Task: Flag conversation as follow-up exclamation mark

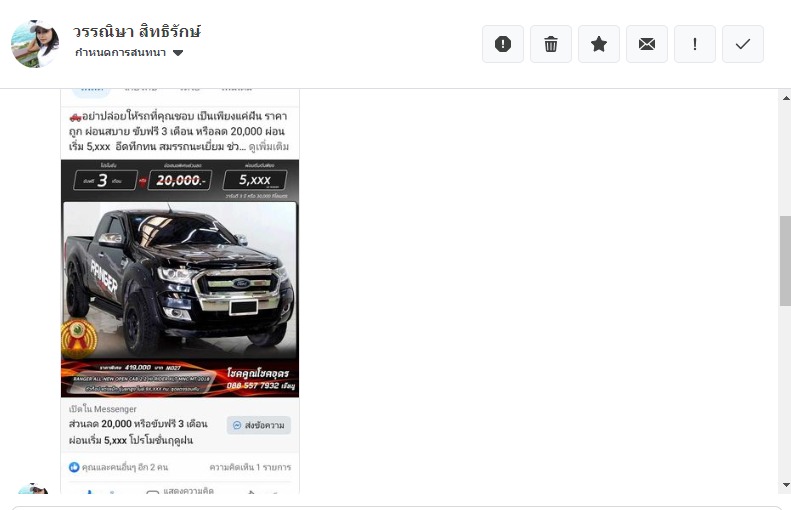Action: pos(695,44)
